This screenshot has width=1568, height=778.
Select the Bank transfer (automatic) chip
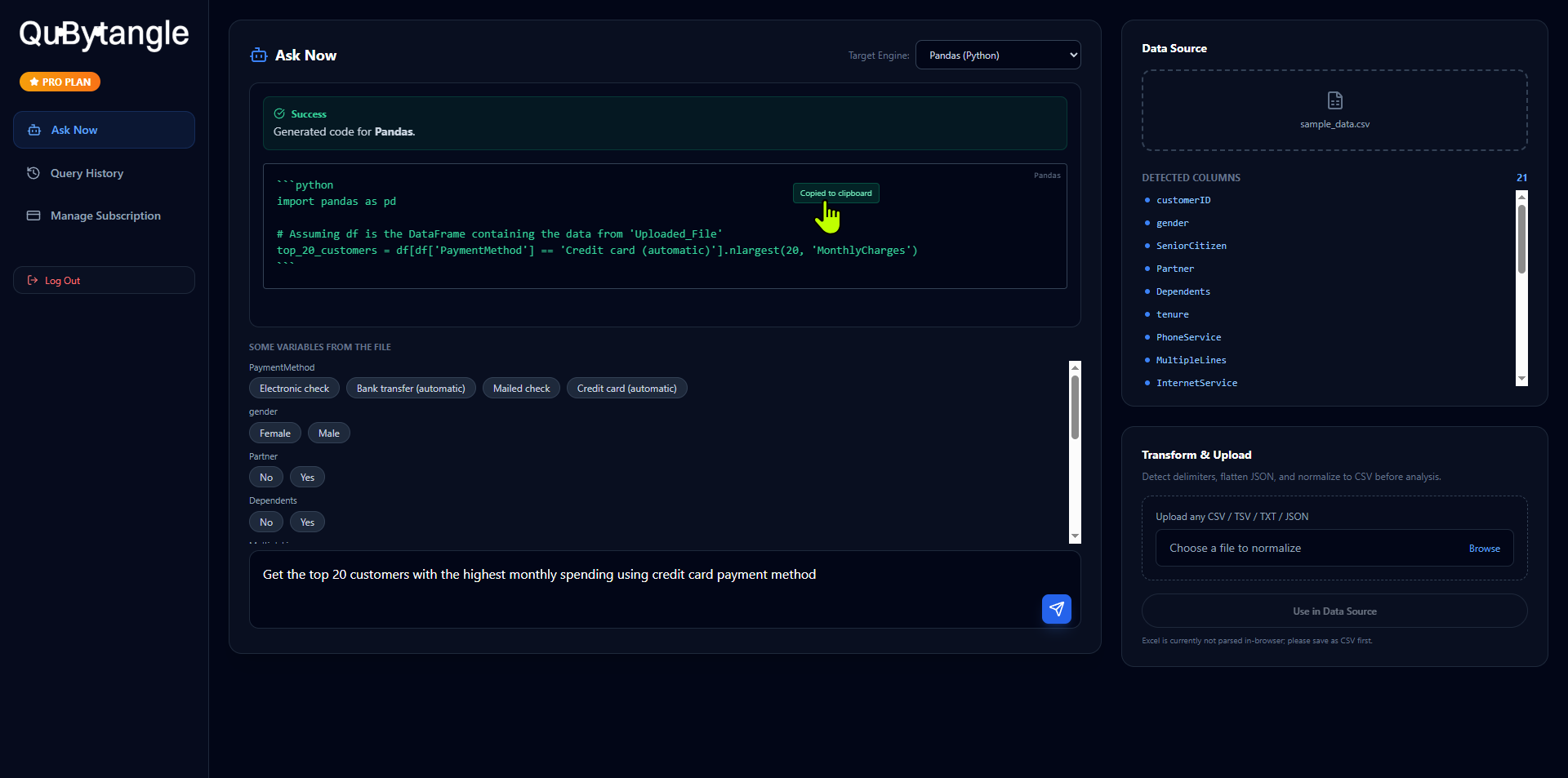tap(411, 388)
